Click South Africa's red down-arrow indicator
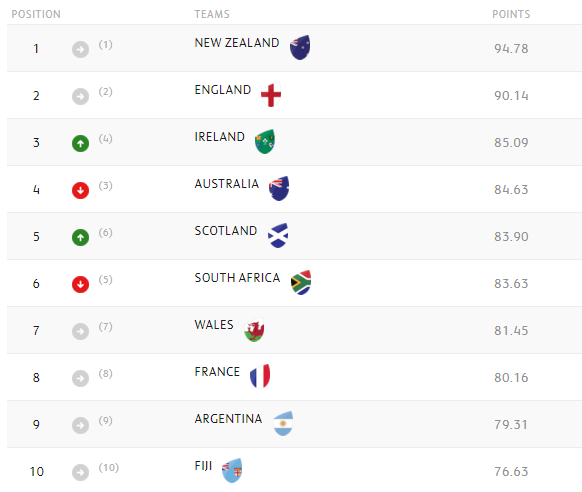Image resolution: width=582 pixels, height=492 pixels. pos(81,285)
